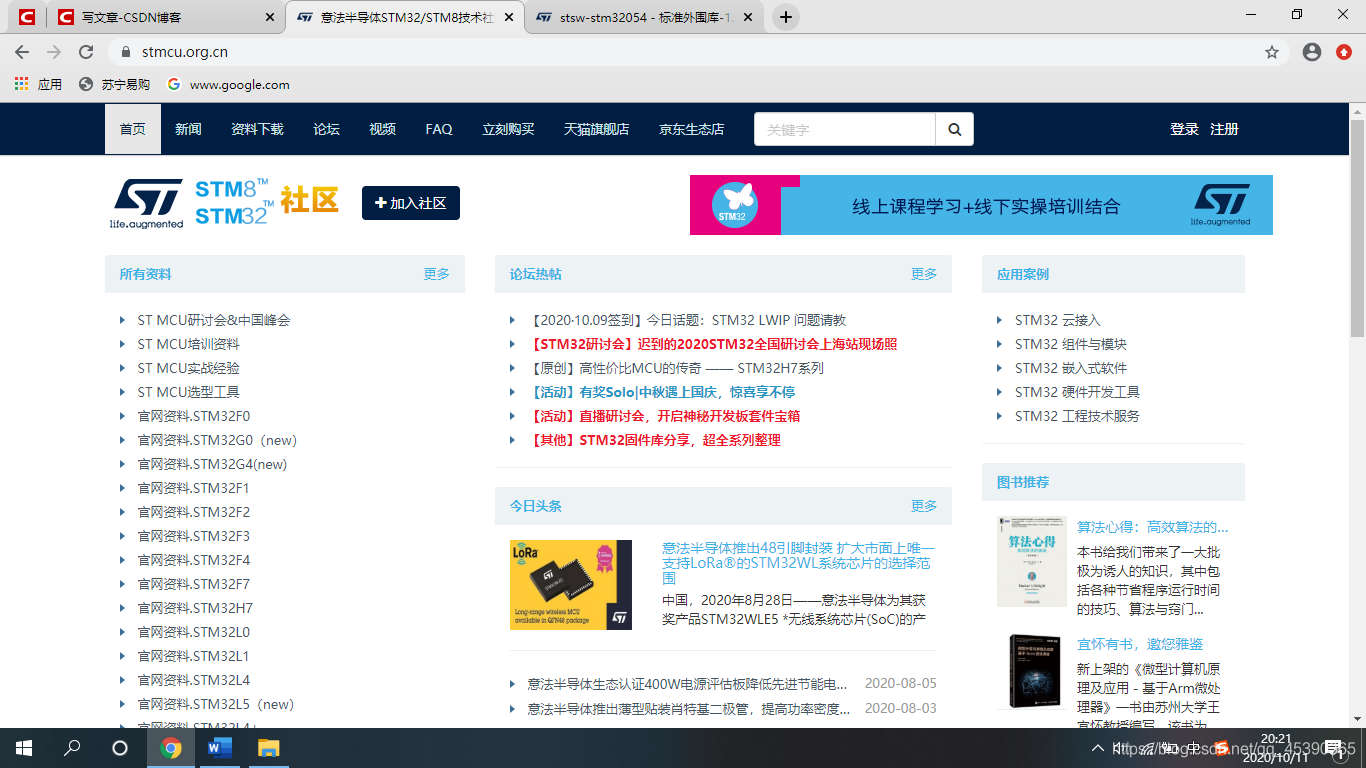Open 高性价比MCU的传奇 STM32H7 post
This screenshot has width=1366, height=768.
(678, 368)
